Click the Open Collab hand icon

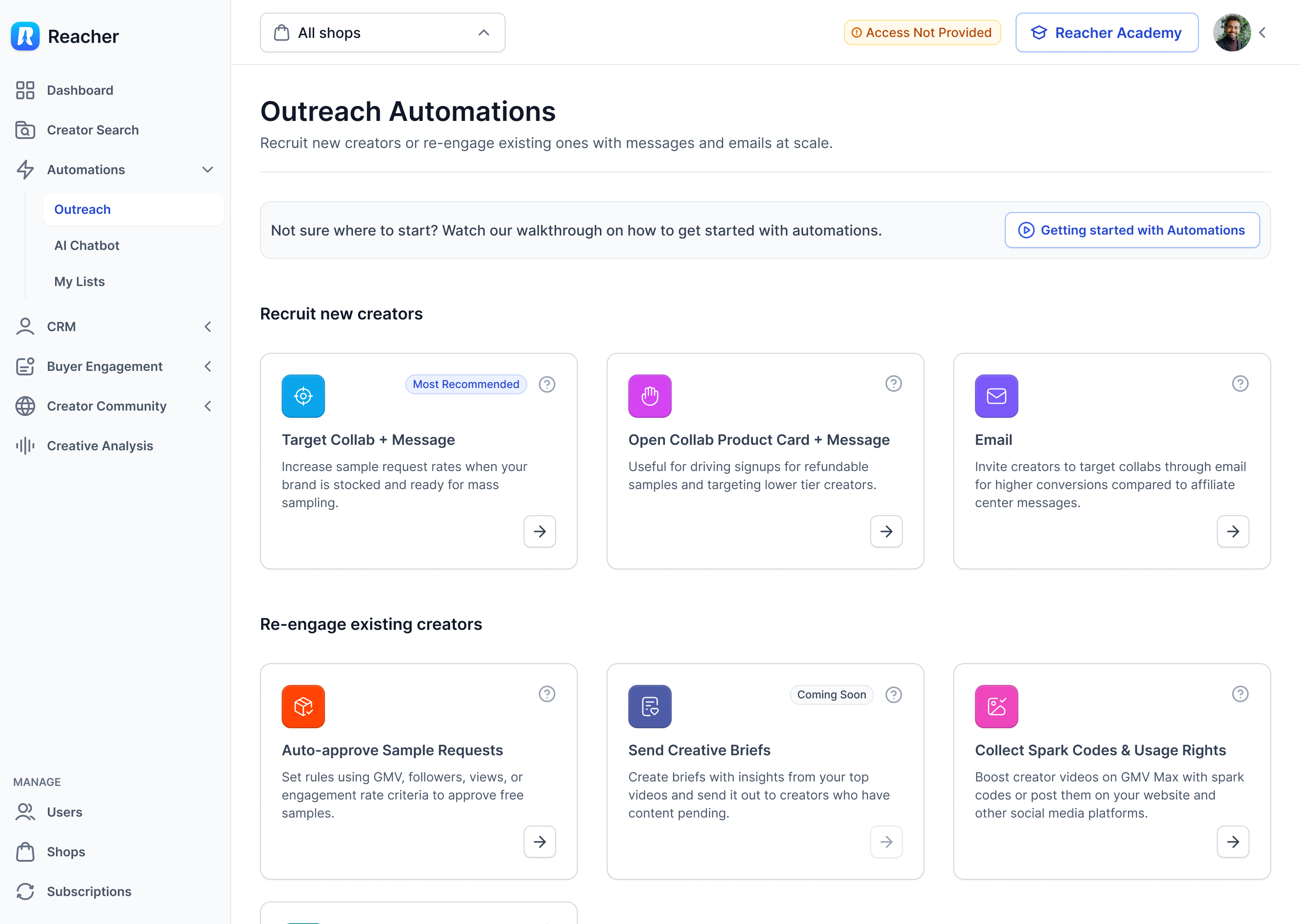tap(650, 395)
